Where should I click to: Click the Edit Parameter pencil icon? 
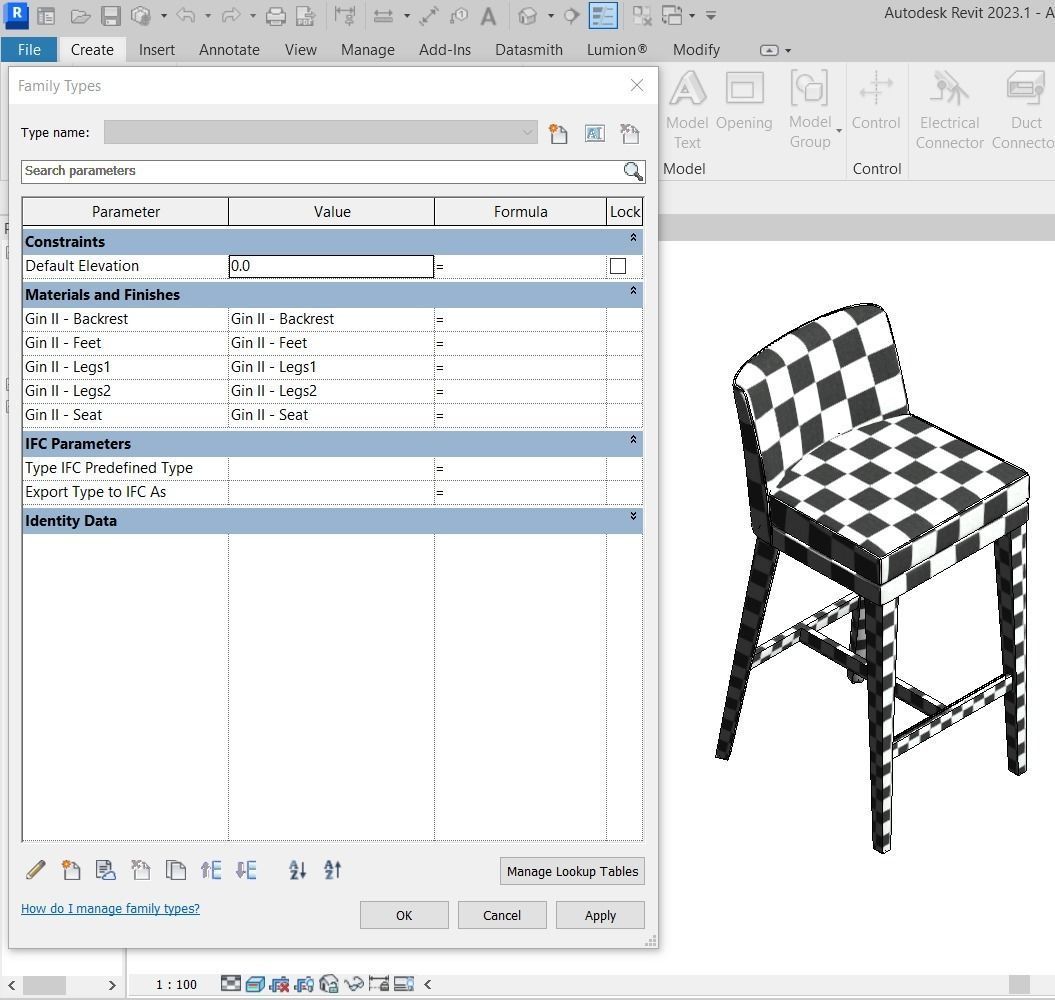tap(36, 870)
